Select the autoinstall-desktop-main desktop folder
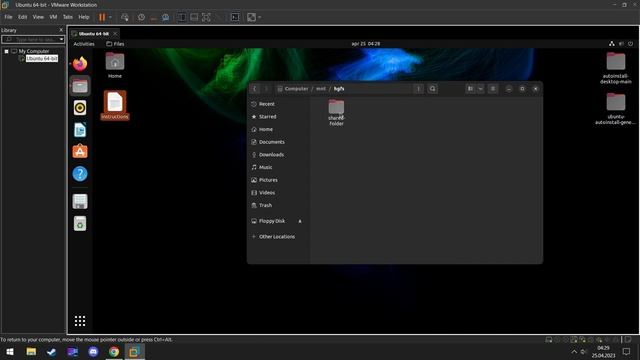The width and height of the screenshot is (640, 360). tap(616, 68)
